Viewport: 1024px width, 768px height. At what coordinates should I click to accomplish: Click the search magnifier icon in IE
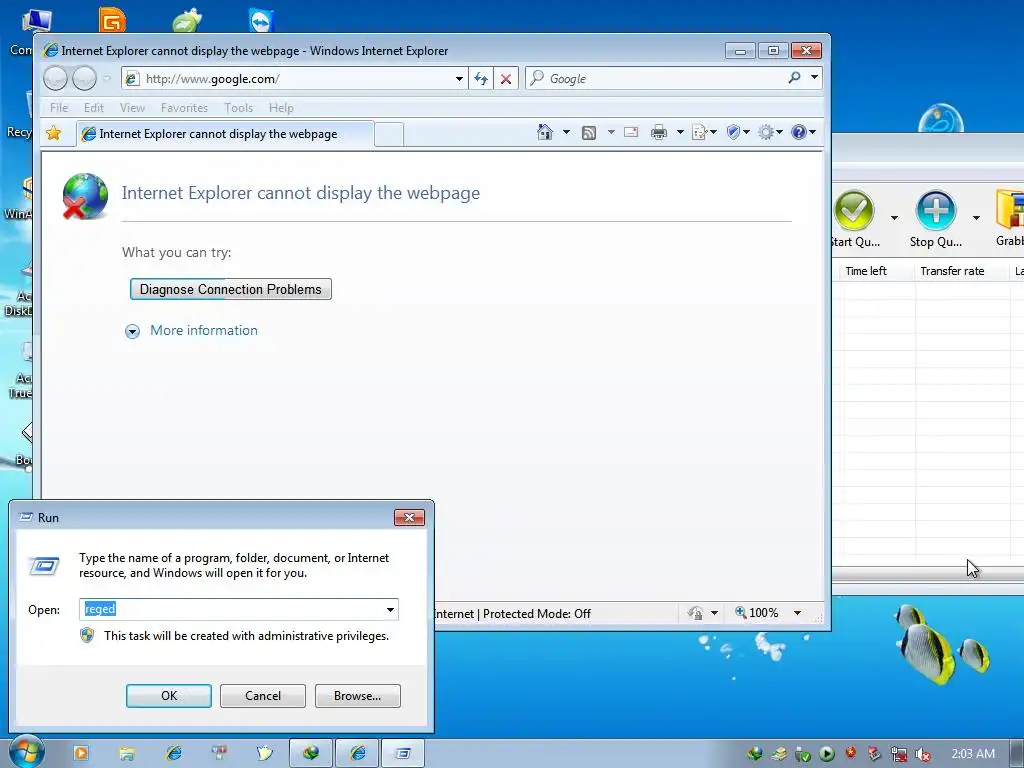794,78
